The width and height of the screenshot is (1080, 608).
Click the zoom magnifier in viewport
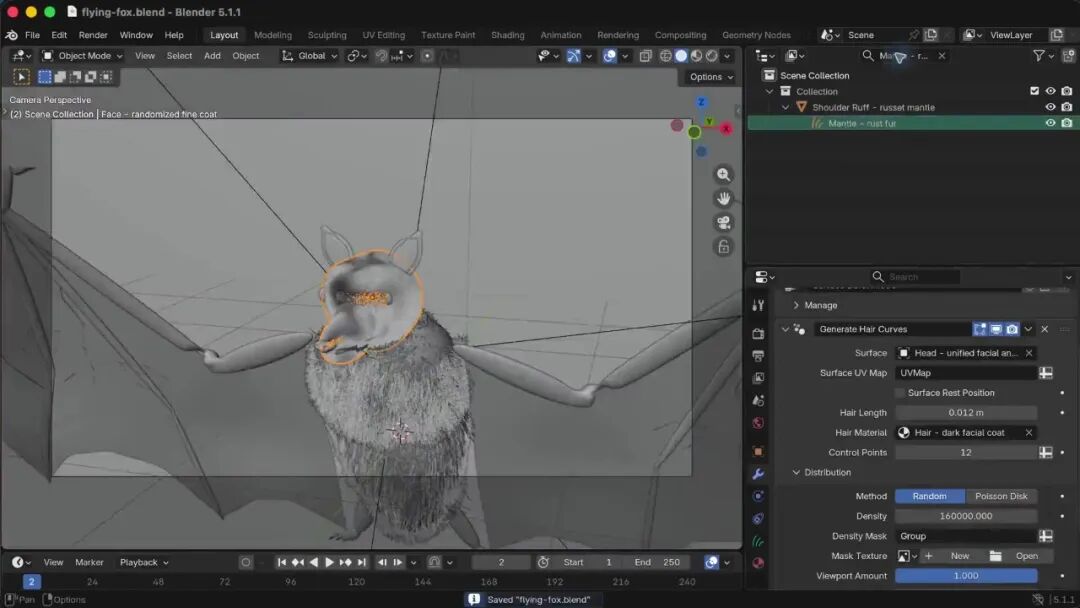723,175
